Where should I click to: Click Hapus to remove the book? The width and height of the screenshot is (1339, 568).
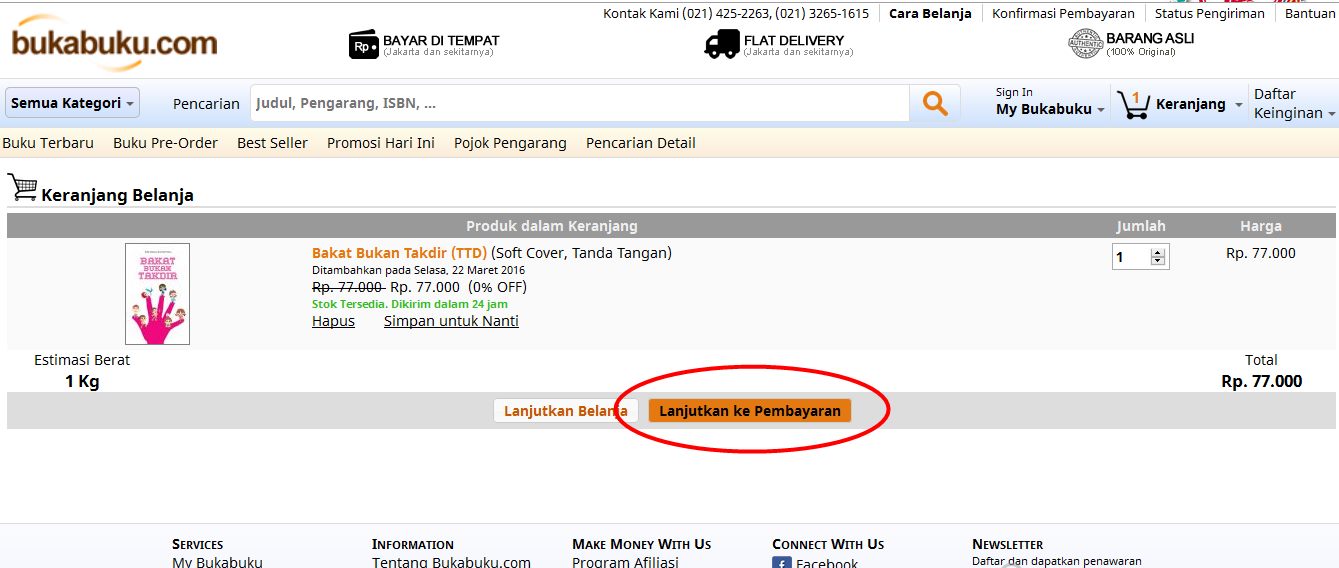(333, 321)
